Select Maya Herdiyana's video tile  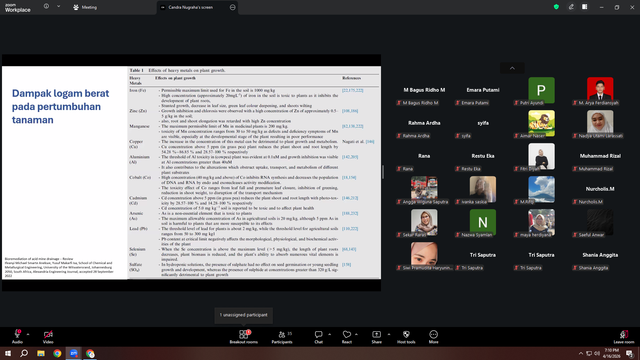[x=541, y=223]
